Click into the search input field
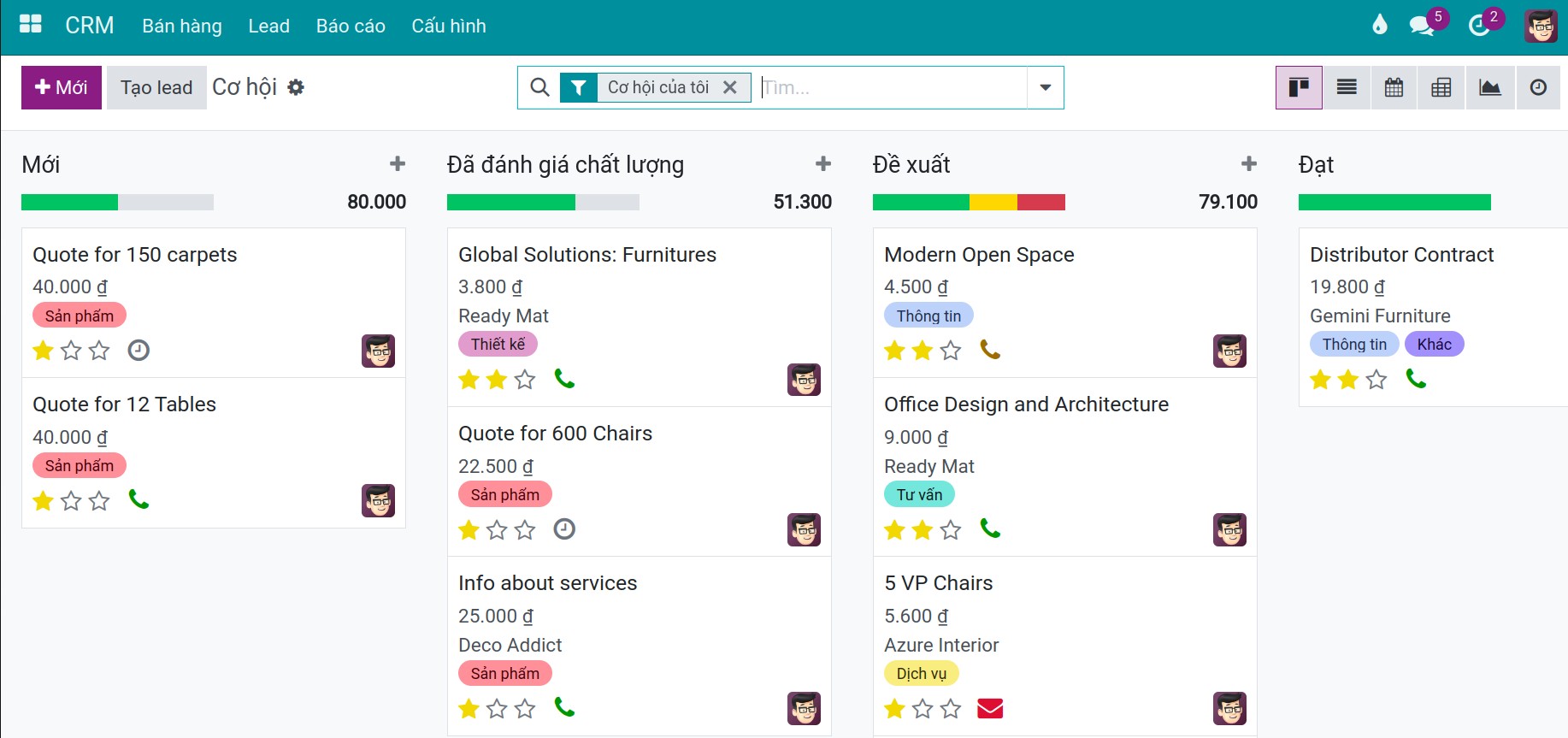The width and height of the screenshot is (1568, 738). pyautogui.click(x=893, y=87)
